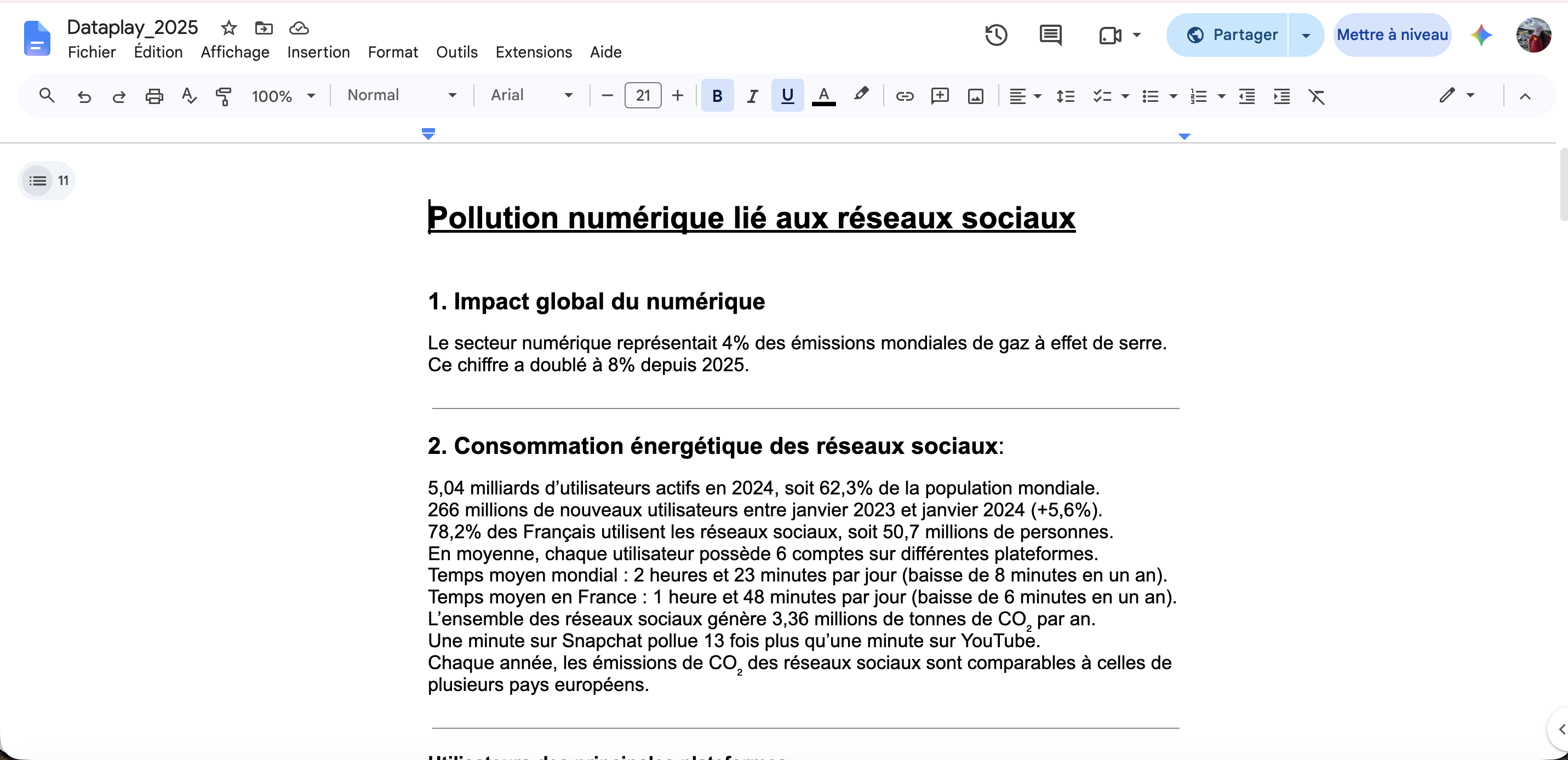Insert an image
Viewport: 1568px width, 760px height.
coord(975,95)
